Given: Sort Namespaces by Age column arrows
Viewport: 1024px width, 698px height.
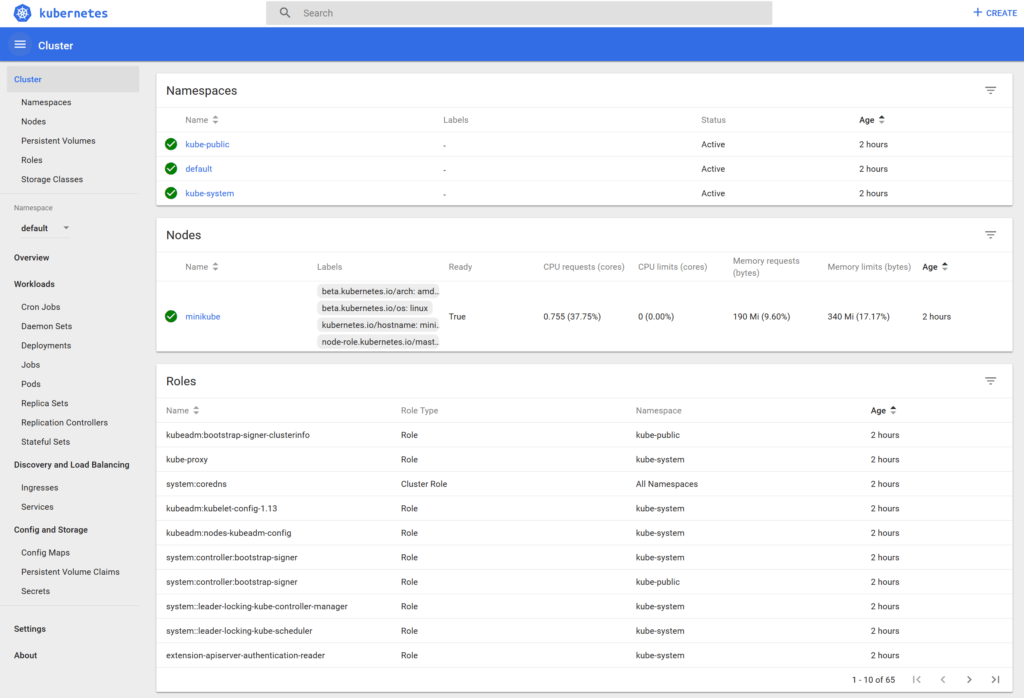Looking at the screenshot, I should 882,120.
